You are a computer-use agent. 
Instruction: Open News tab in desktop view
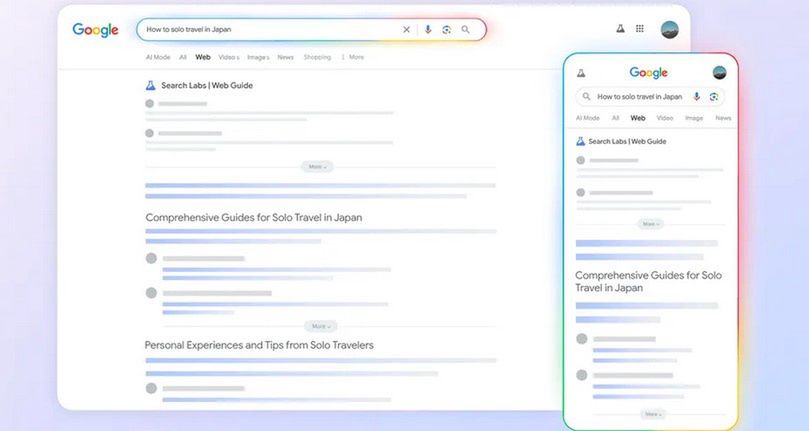285,57
